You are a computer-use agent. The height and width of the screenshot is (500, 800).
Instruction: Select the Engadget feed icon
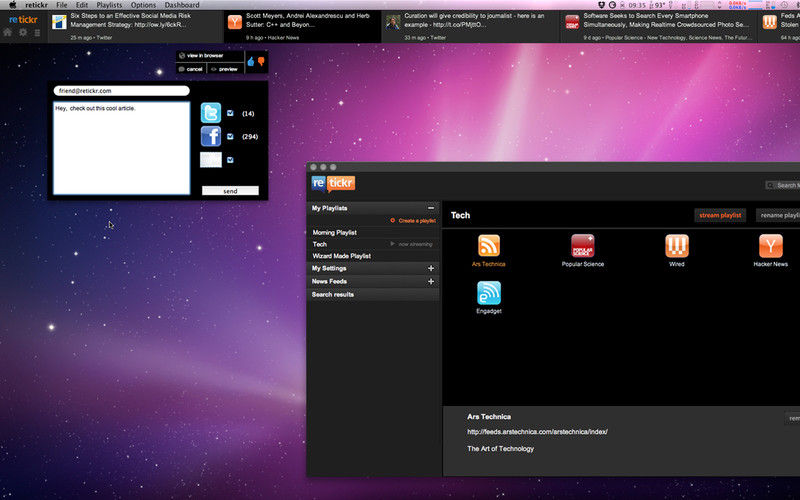pos(489,293)
